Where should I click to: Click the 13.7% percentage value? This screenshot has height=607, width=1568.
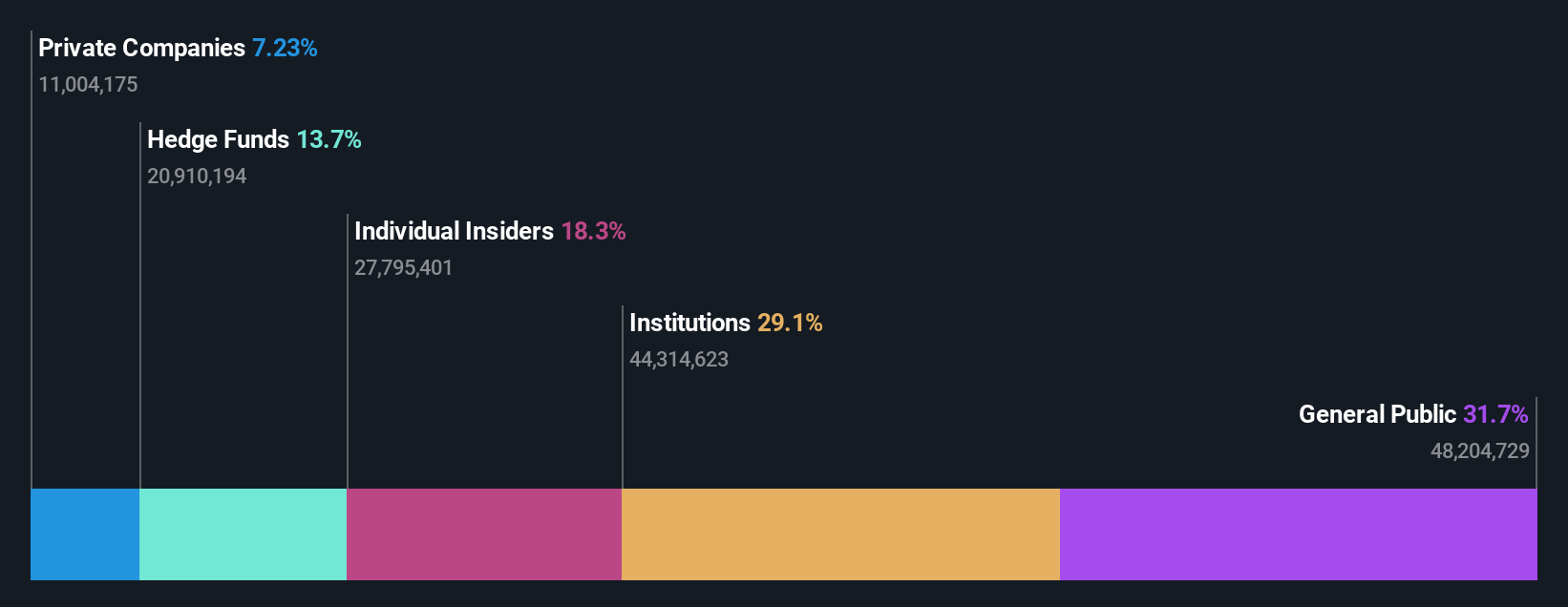pos(328,139)
